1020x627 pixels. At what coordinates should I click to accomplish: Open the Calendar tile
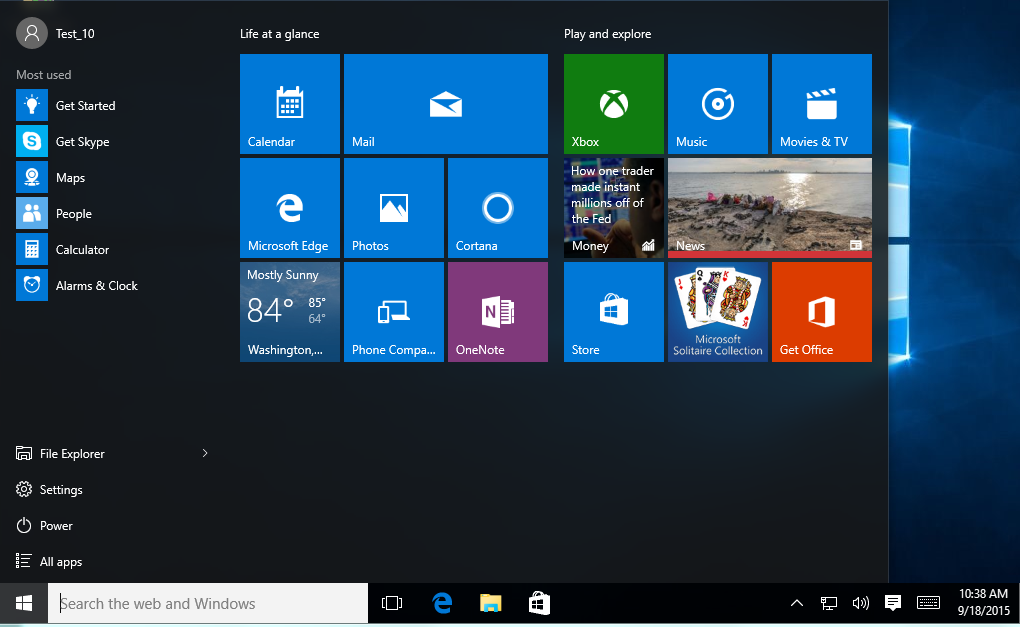289,104
